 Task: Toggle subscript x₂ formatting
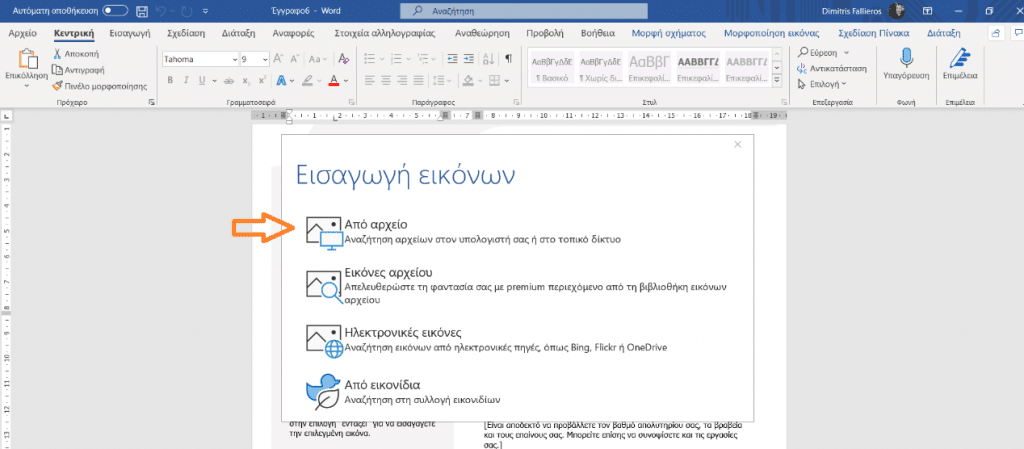tap(246, 81)
